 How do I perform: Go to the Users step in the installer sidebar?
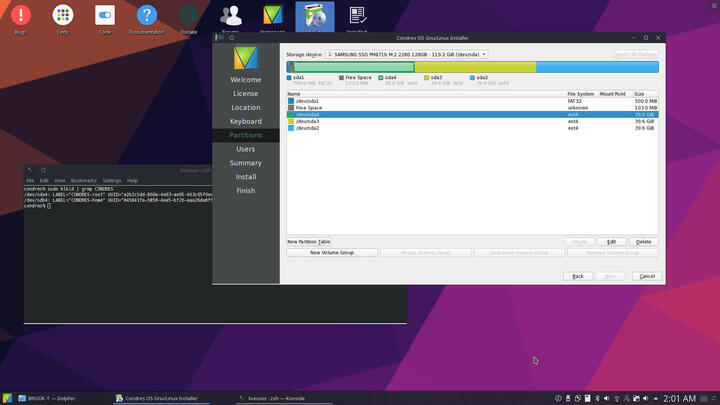pos(246,149)
